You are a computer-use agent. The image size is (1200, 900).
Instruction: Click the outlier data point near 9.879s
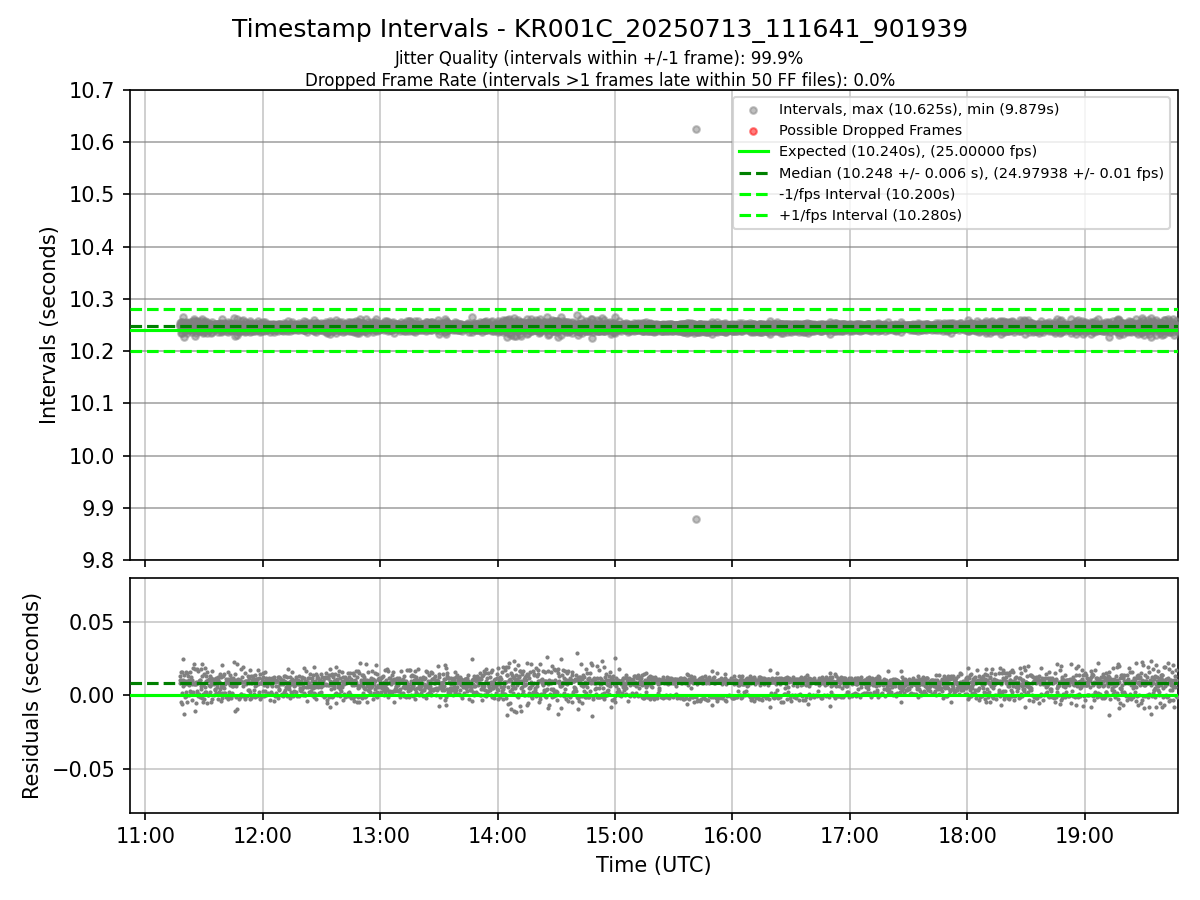[696, 519]
